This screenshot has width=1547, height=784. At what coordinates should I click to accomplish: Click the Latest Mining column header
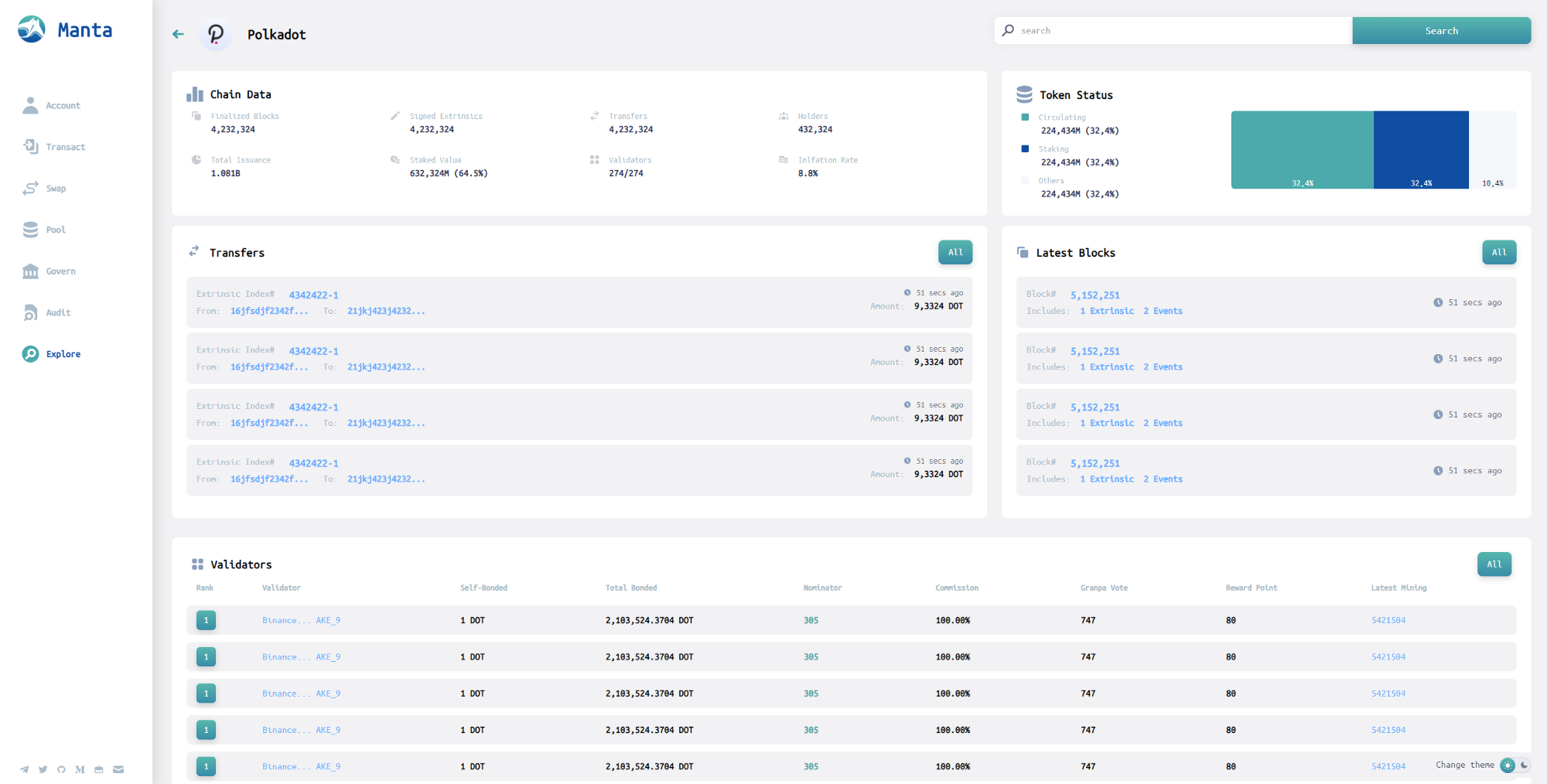1399,588
